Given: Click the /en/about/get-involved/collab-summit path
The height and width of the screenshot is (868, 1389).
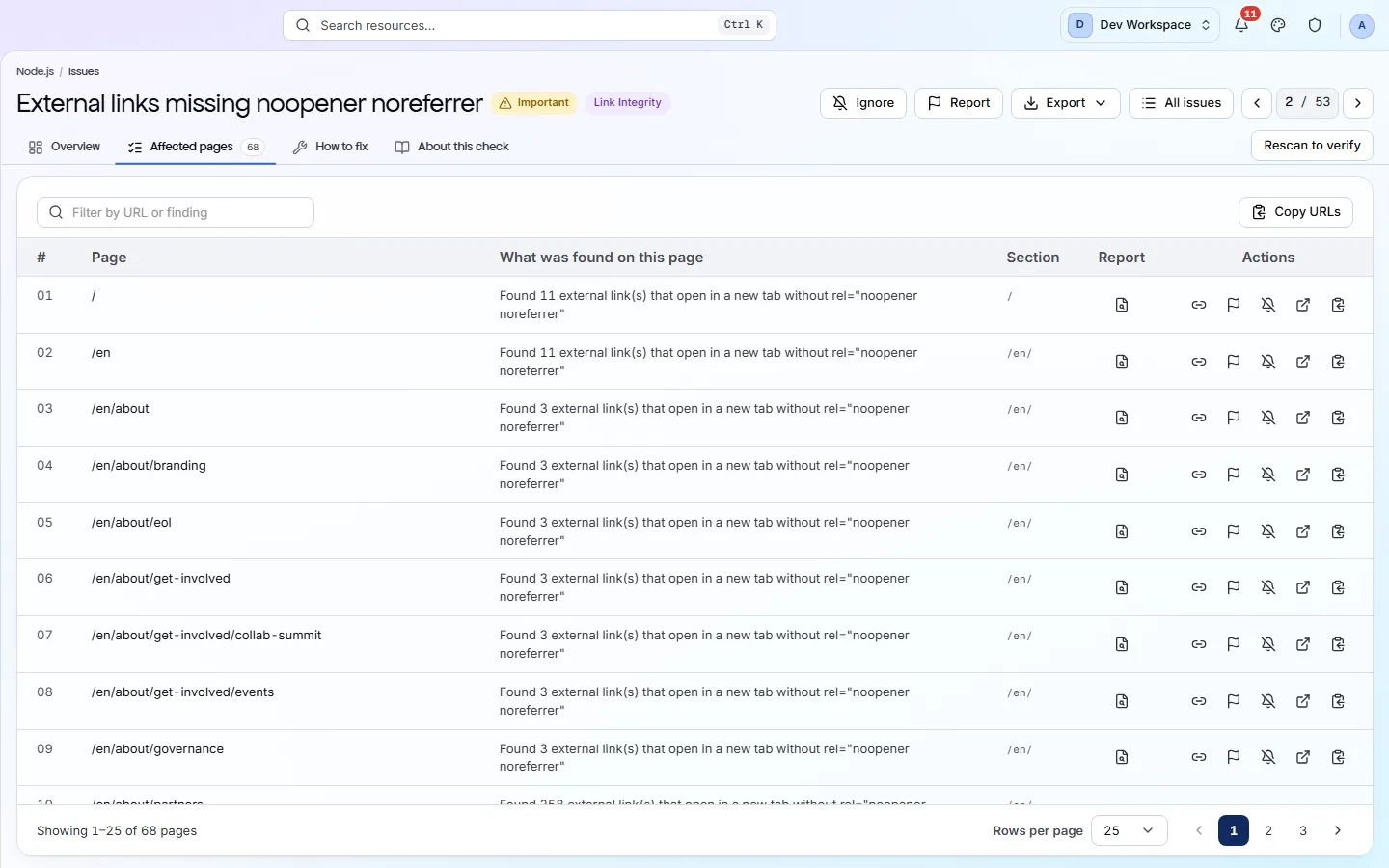Looking at the screenshot, I should click(206, 636).
